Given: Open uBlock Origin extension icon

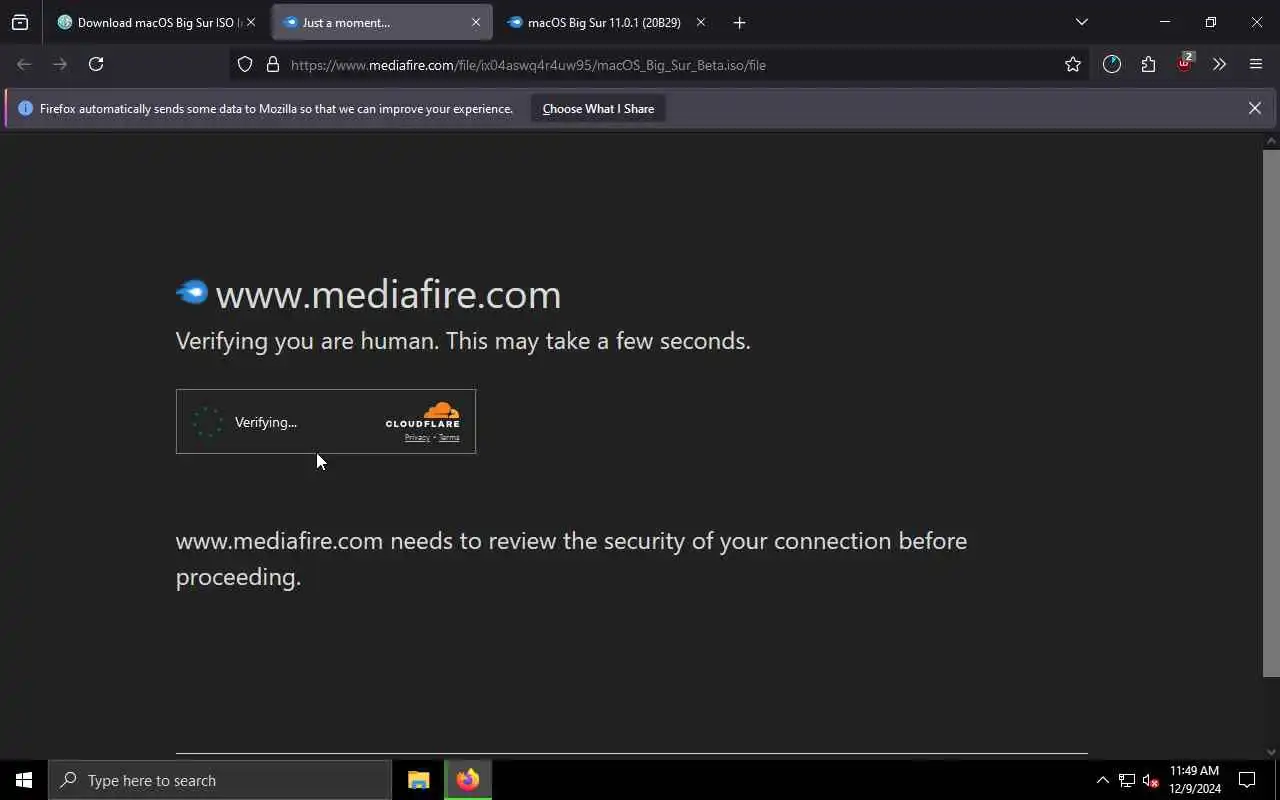Looking at the screenshot, I should coord(1184,64).
